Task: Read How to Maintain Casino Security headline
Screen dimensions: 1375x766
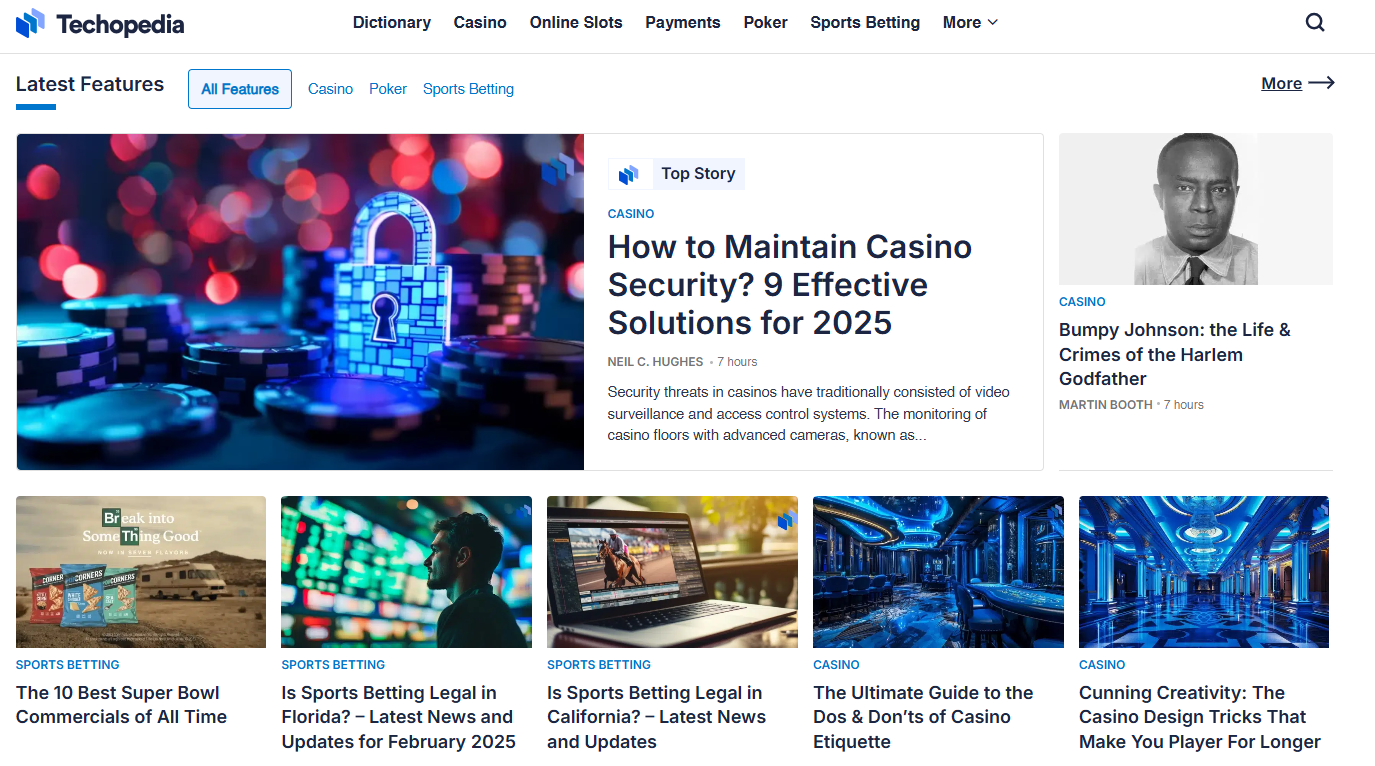Action: [x=790, y=285]
